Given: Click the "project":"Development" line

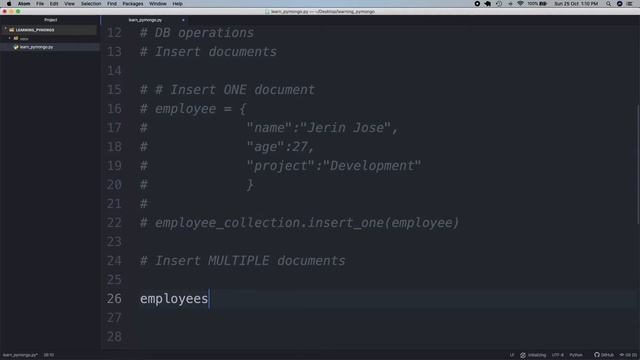Looking at the screenshot, I should tap(333, 166).
